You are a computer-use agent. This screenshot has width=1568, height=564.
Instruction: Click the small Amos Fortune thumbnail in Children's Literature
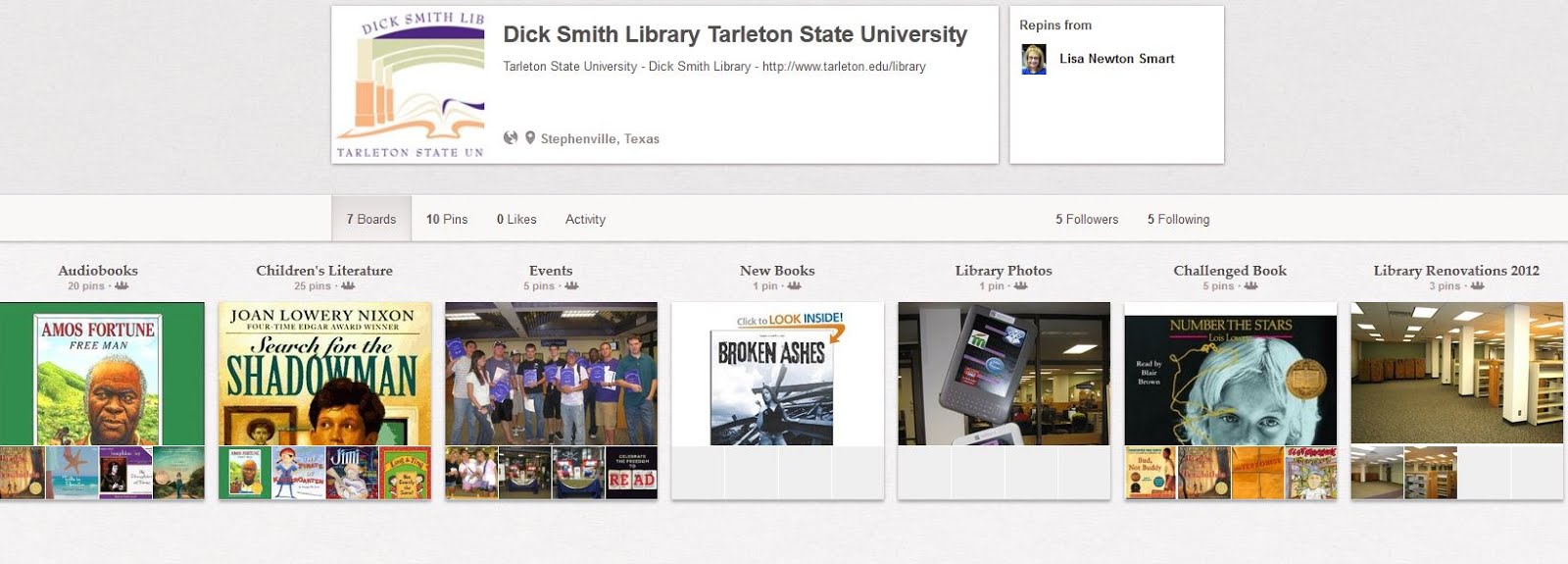244,473
